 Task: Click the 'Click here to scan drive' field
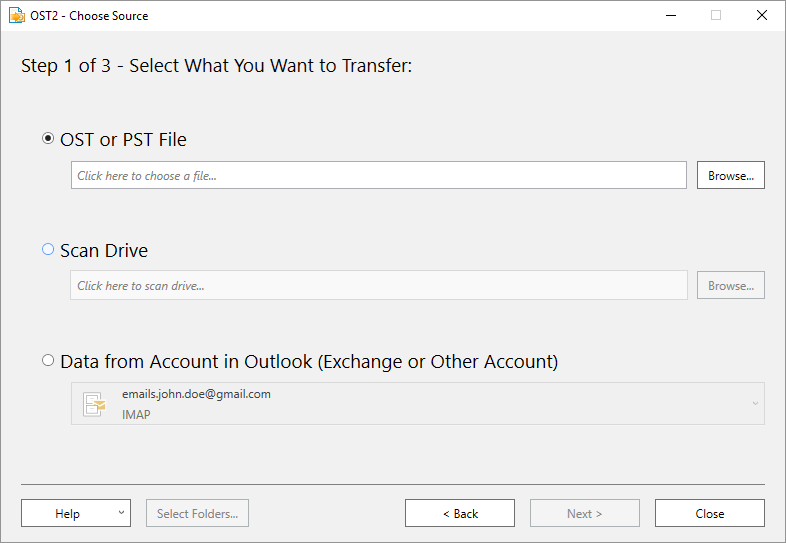click(378, 285)
